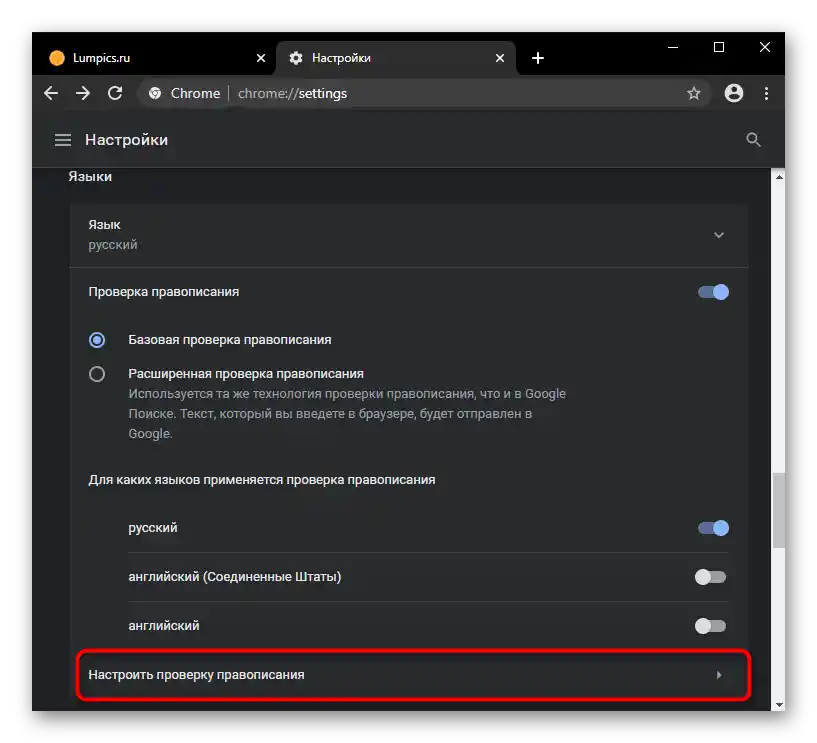The width and height of the screenshot is (817, 743).
Task: Open Настроить проверку правописания
Action: pos(300,675)
